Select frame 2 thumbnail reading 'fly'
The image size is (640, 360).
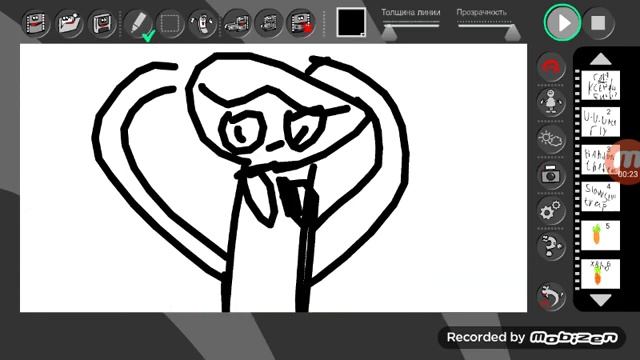point(600,122)
